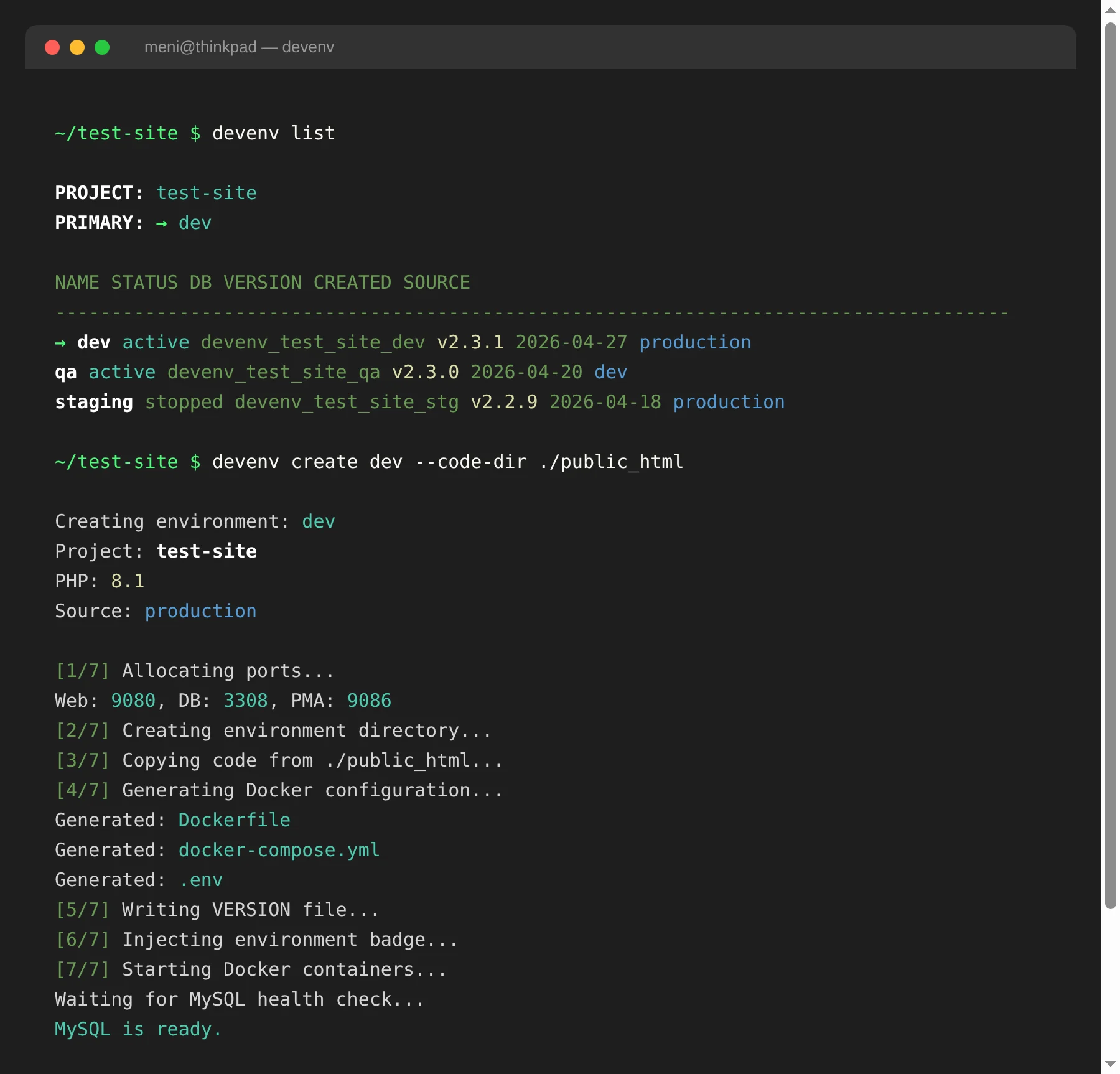Click '[3/7] Copying code from ./public_html...' line
The width and height of the screenshot is (1120, 1074).
tap(279, 760)
